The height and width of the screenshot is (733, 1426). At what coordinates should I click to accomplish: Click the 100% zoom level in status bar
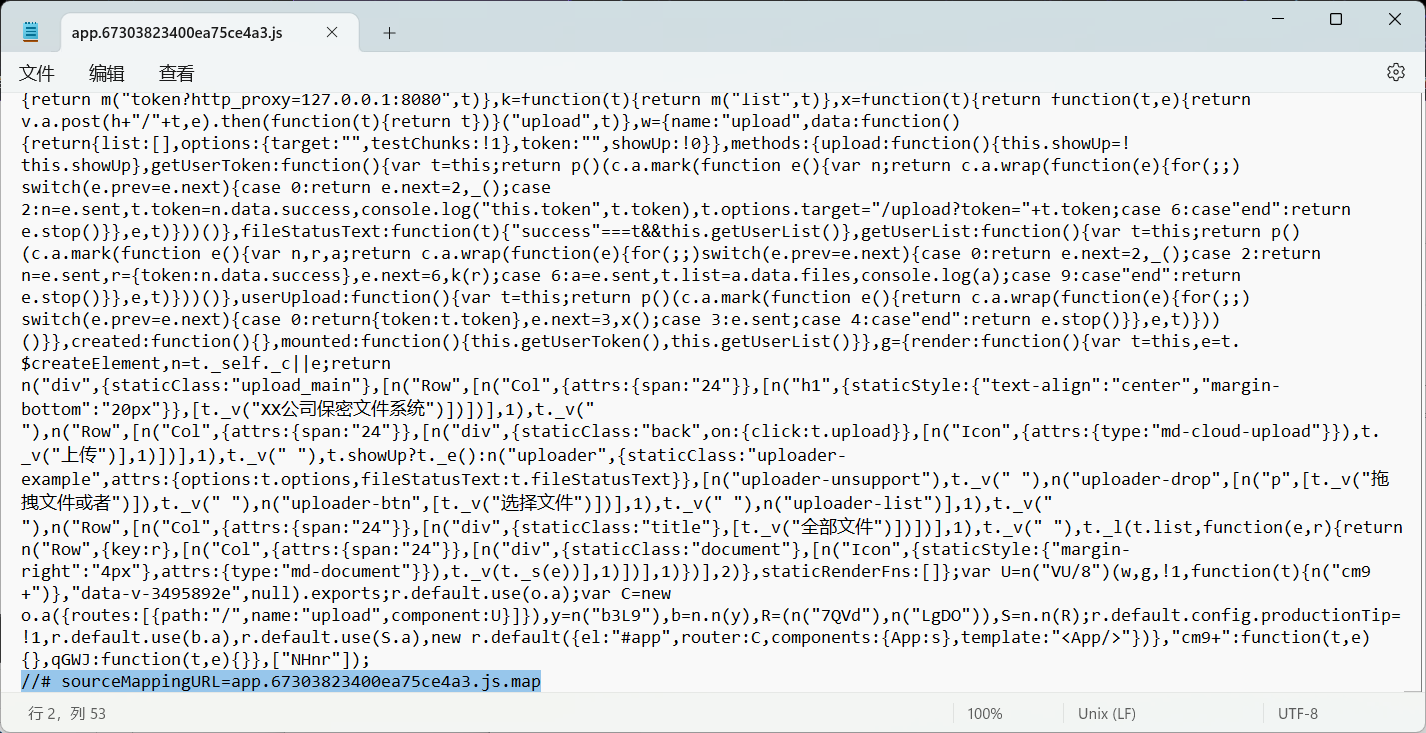(985, 714)
